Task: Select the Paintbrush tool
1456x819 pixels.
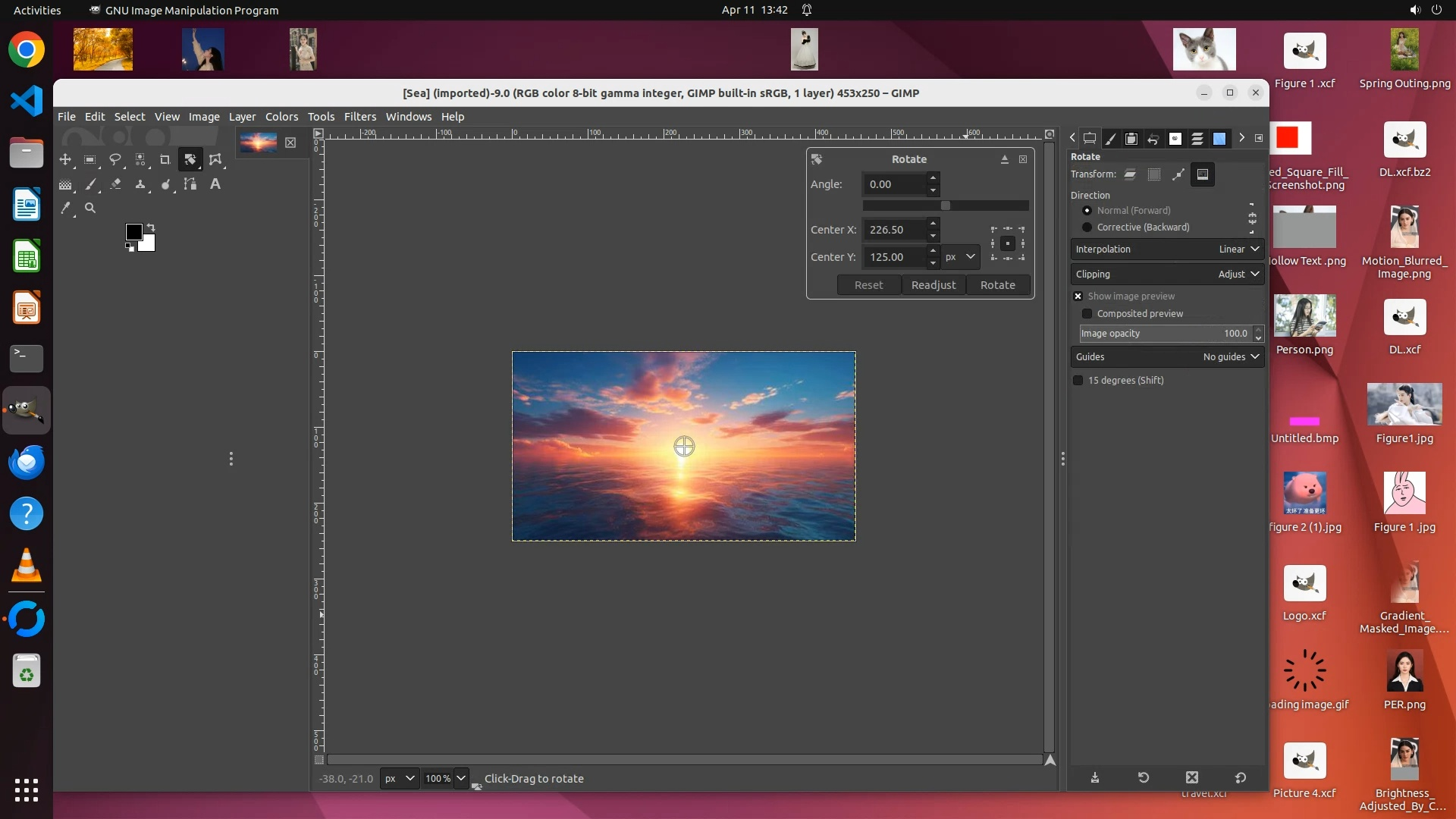Action: pos(90,184)
